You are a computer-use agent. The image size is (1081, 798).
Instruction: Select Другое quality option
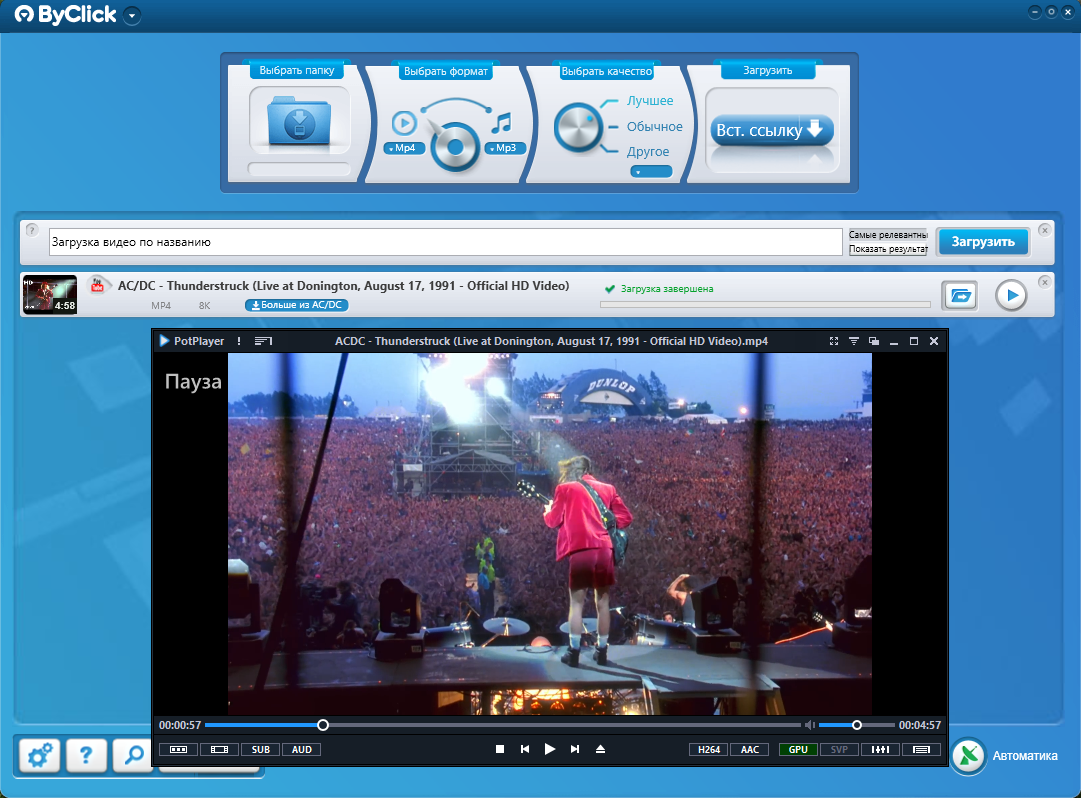647,152
